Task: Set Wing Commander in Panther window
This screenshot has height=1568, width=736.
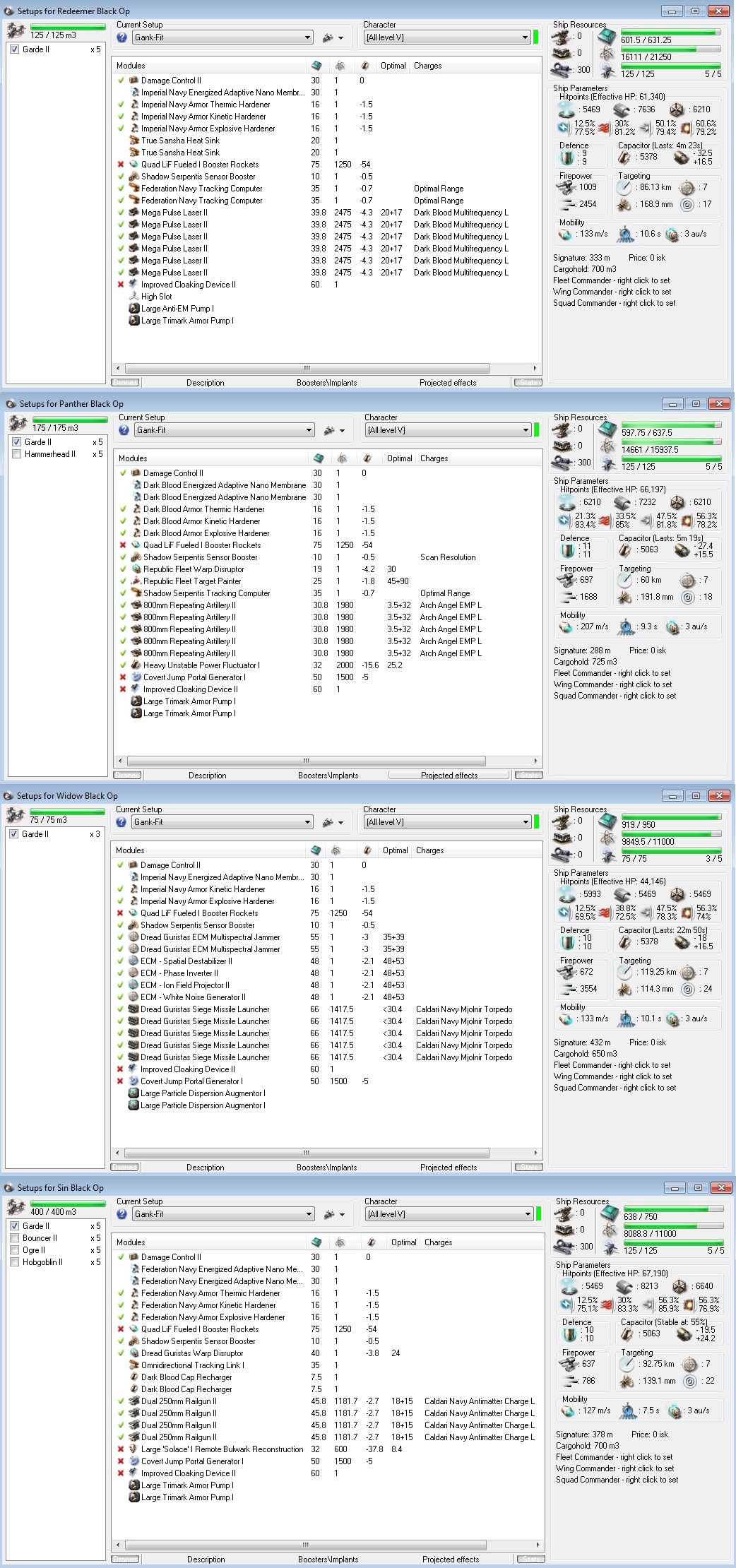Action: point(613,684)
